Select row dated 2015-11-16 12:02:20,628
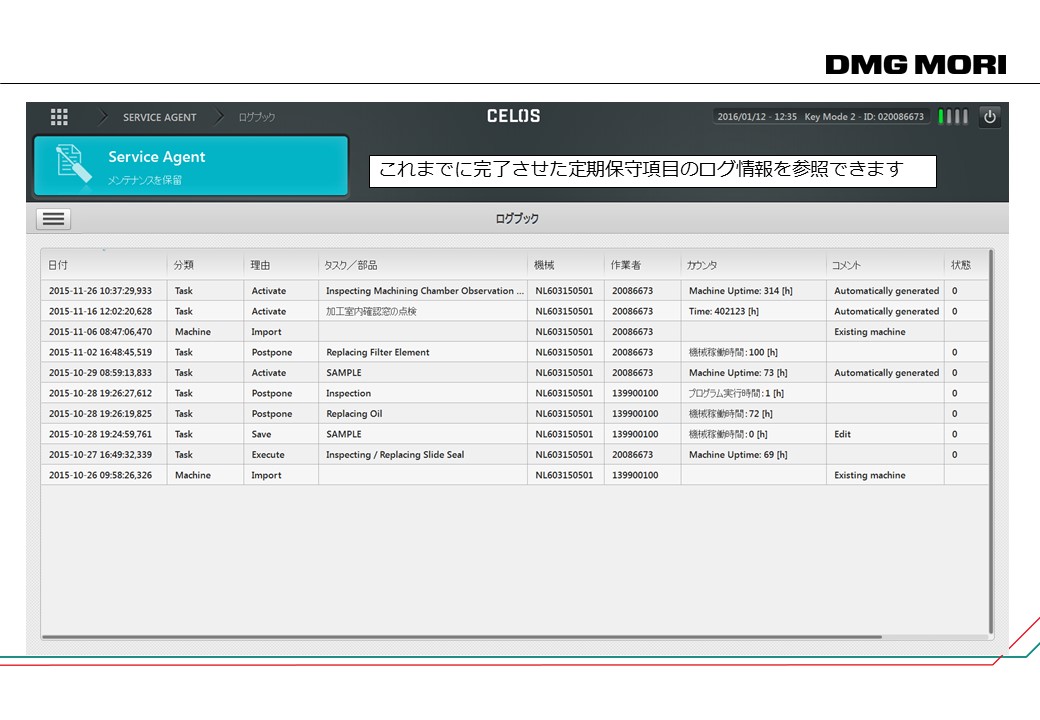Image resolution: width=1040 pixels, height=720 pixels. coord(515,311)
